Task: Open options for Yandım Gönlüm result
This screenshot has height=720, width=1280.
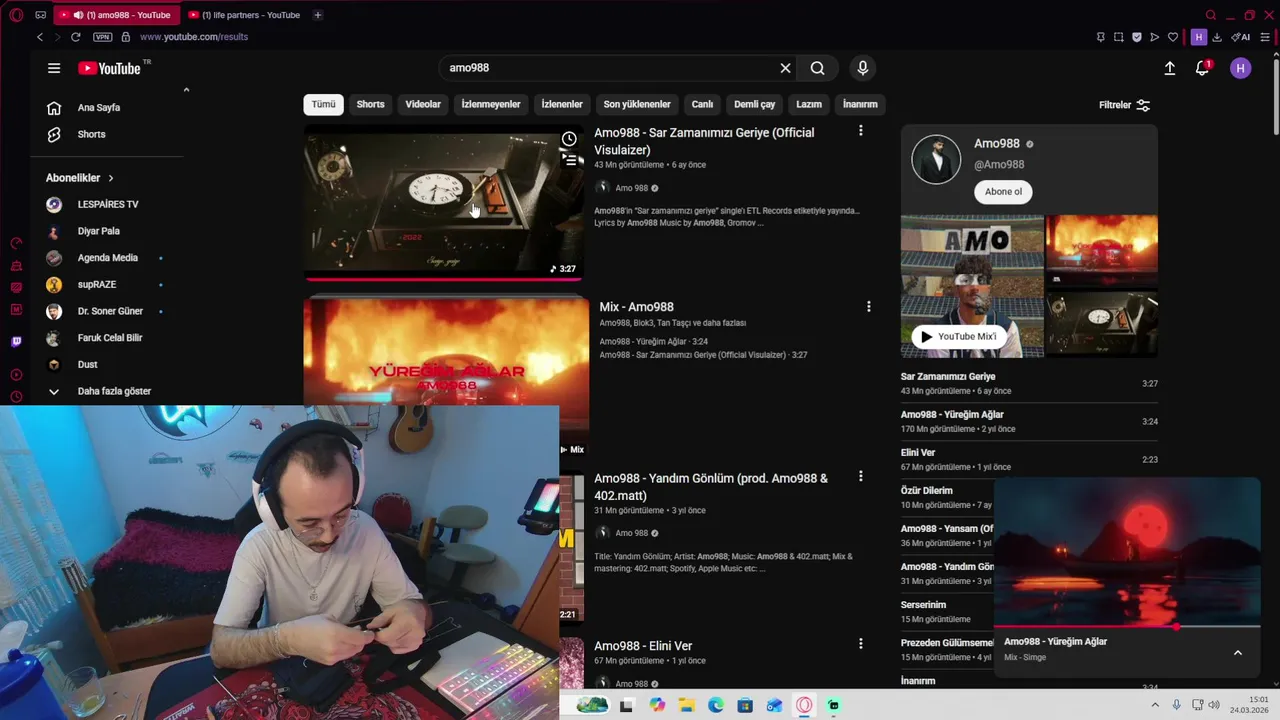Action: pyautogui.click(x=860, y=477)
